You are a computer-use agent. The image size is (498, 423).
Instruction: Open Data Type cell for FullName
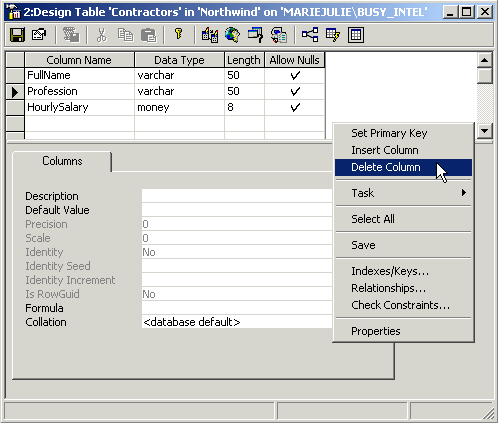coord(179,75)
